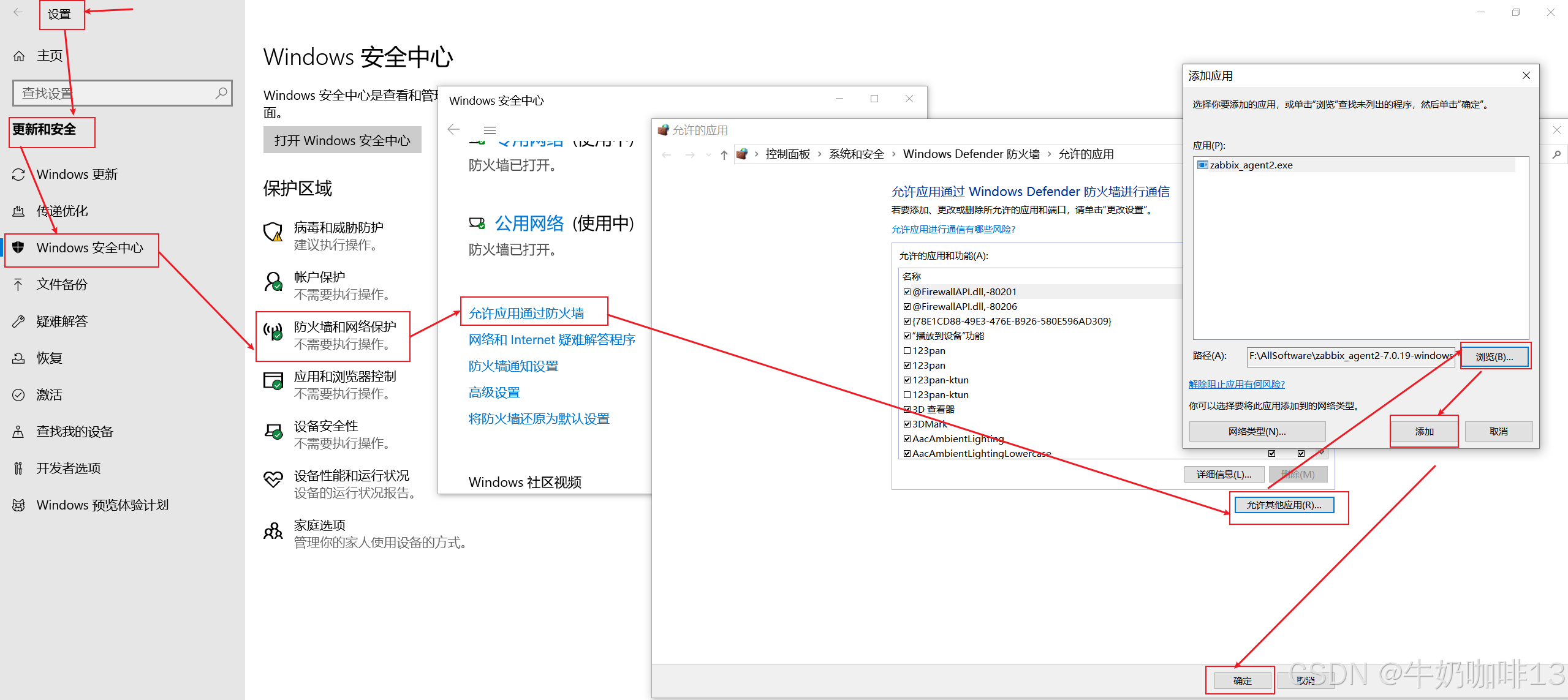
Task: Click the 防火墙和网络保护 signal icon
Action: pos(273,331)
